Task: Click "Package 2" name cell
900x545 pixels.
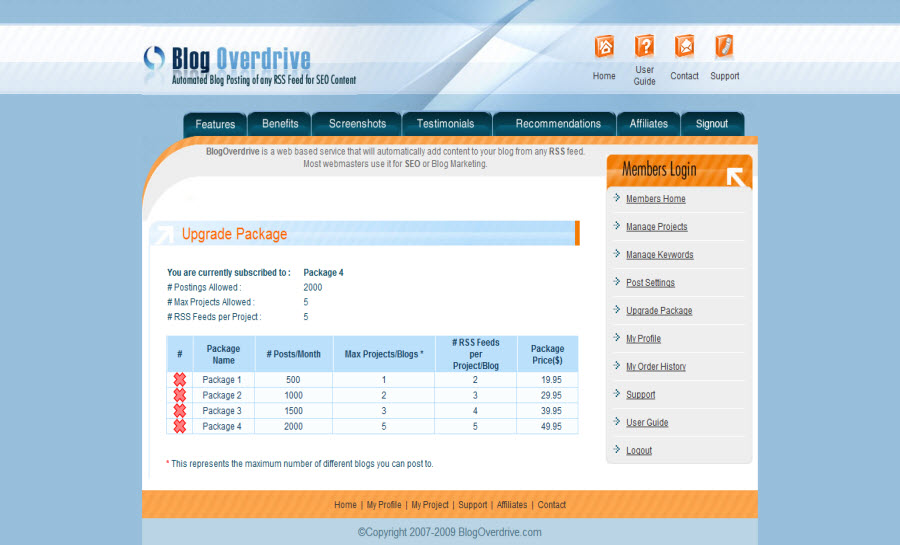Action: tap(222, 395)
